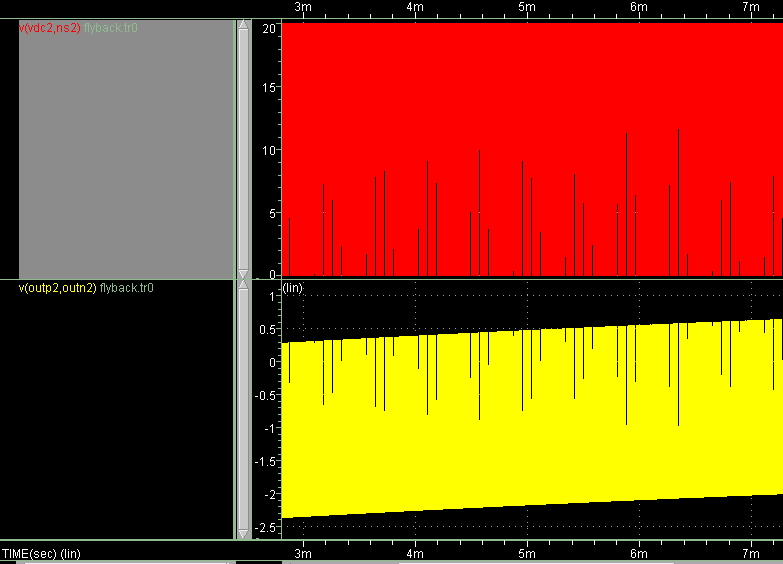Select the v(vdc2,ns2) signal label
The height and width of the screenshot is (564, 783).
[49, 28]
